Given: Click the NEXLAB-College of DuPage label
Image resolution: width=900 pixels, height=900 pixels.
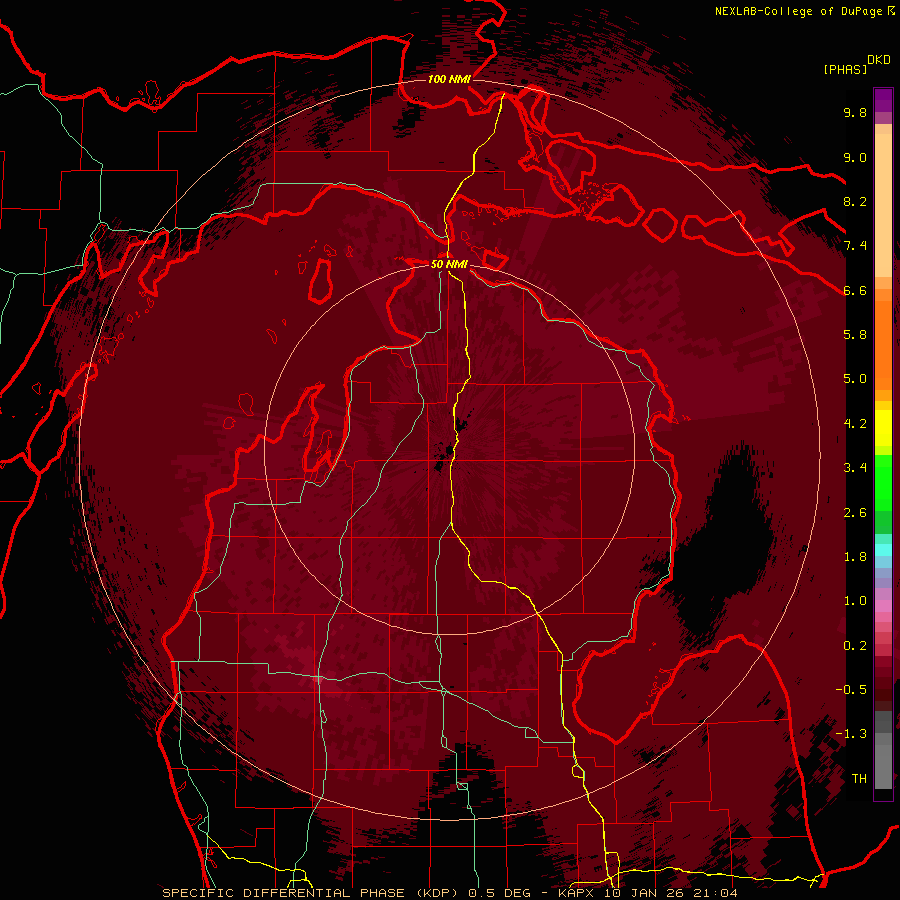Looking at the screenshot, I should pos(804,11).
